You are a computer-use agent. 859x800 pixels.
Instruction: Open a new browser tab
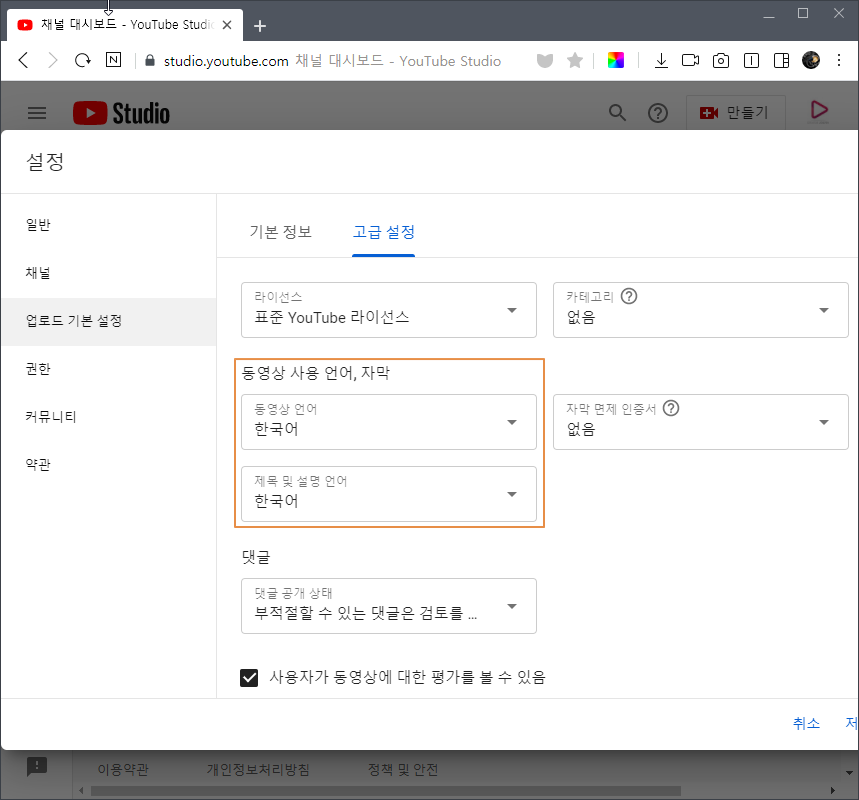[260, 26]
